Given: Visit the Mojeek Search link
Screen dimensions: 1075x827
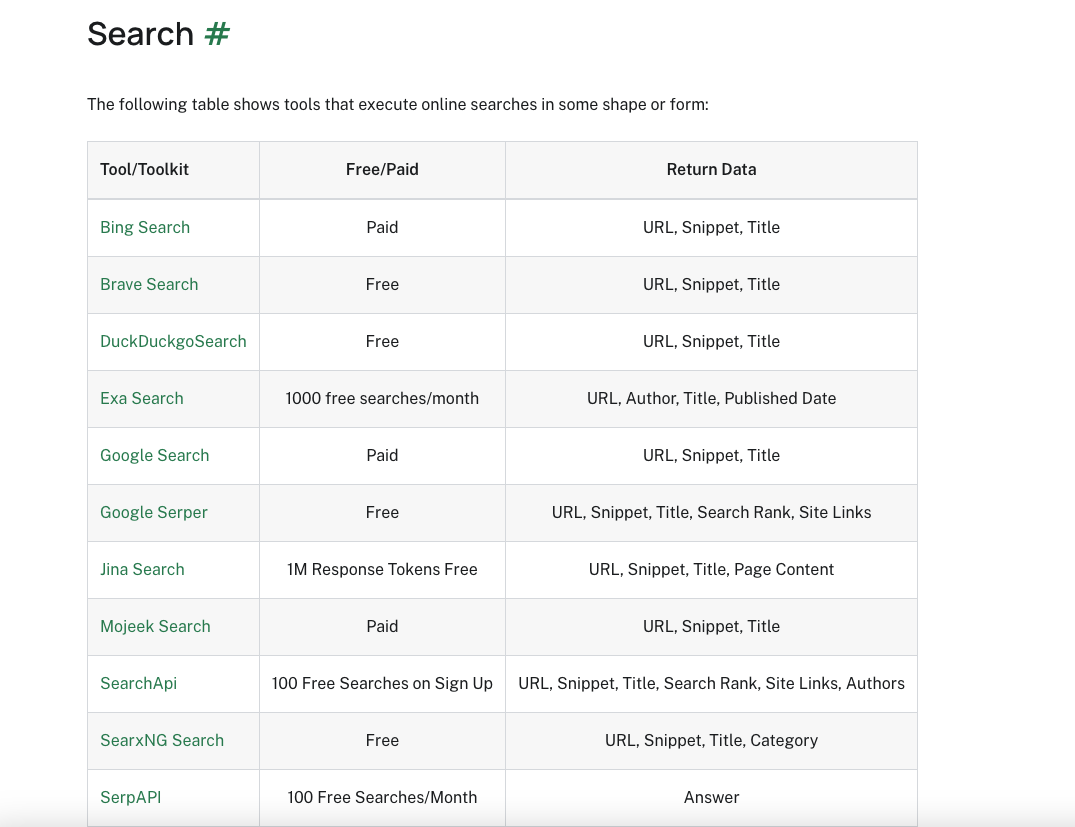Looking at the screenshot, I should coord(155,626).
